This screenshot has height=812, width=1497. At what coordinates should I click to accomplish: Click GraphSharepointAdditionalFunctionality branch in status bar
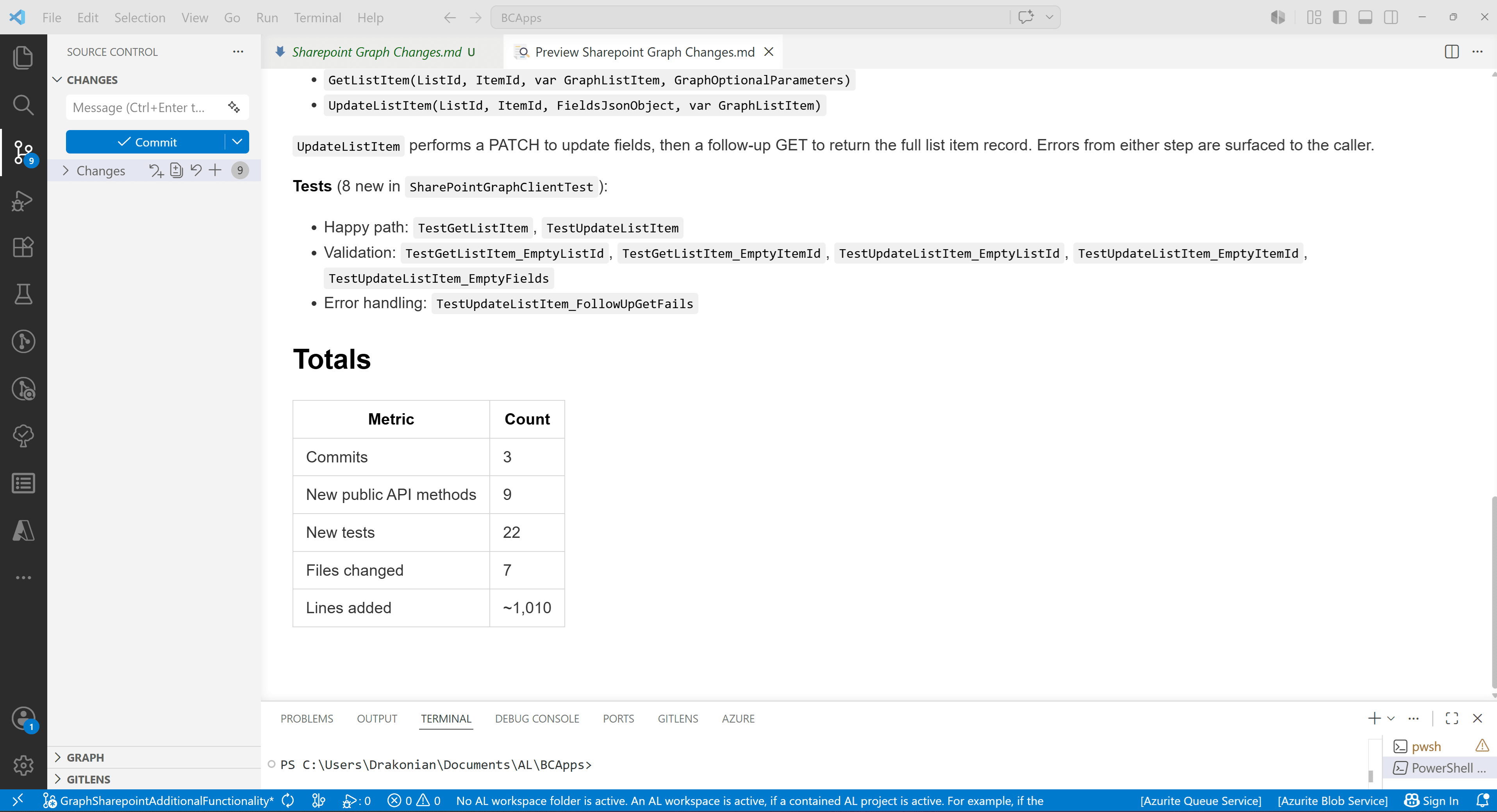coord(157,800)
